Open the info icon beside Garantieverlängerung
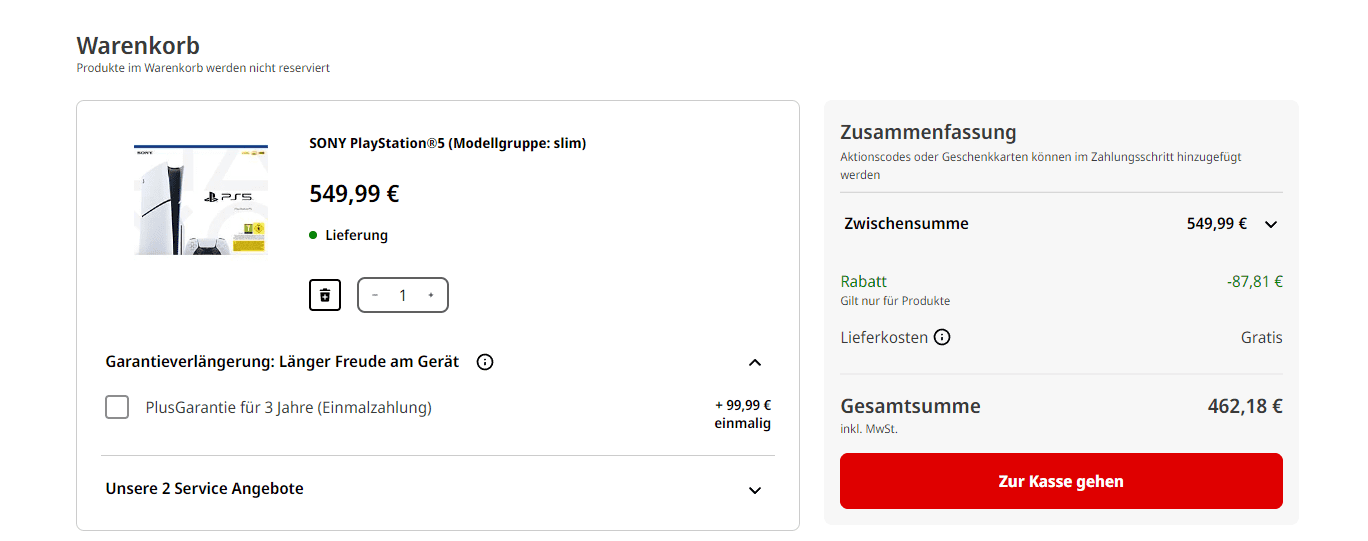This screenshot has width=1368, height=541. (x=485, y=362)
